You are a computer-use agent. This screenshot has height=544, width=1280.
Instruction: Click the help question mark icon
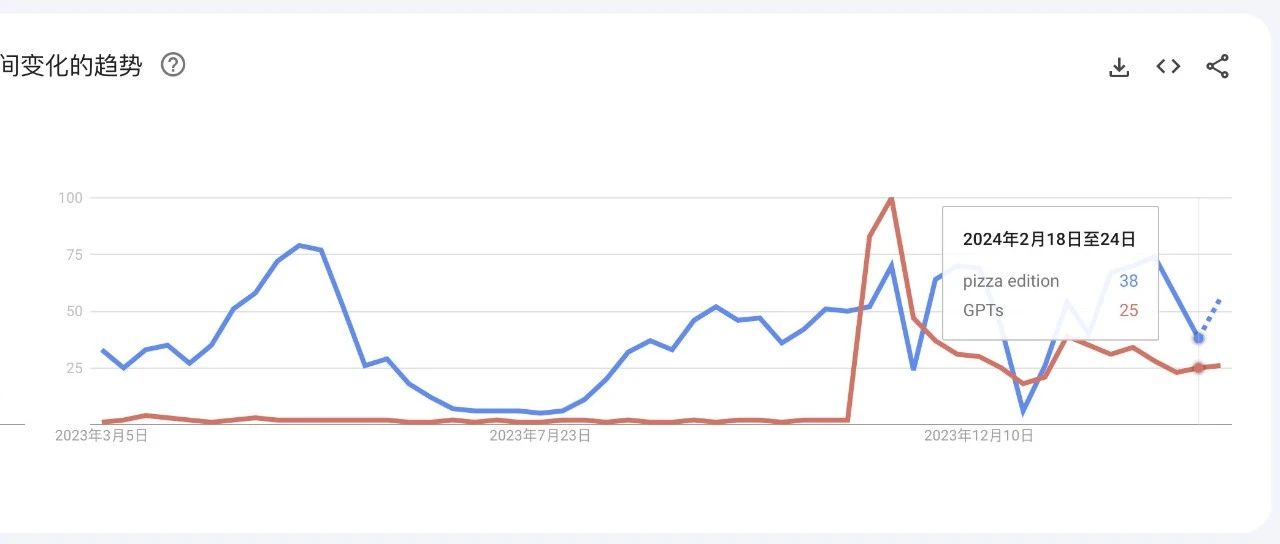[173, 66]
